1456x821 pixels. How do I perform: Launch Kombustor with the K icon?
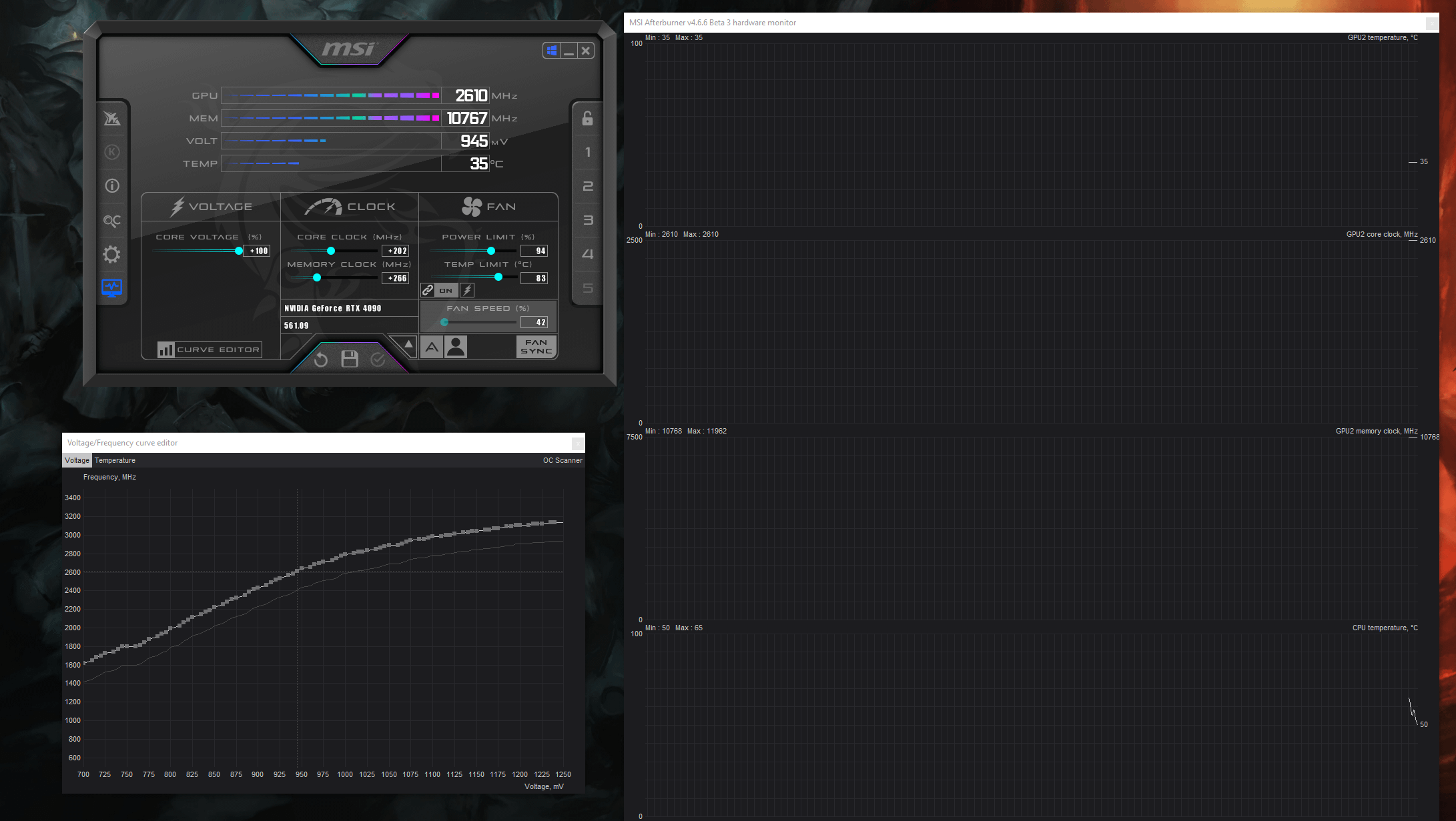pos(112,152)
